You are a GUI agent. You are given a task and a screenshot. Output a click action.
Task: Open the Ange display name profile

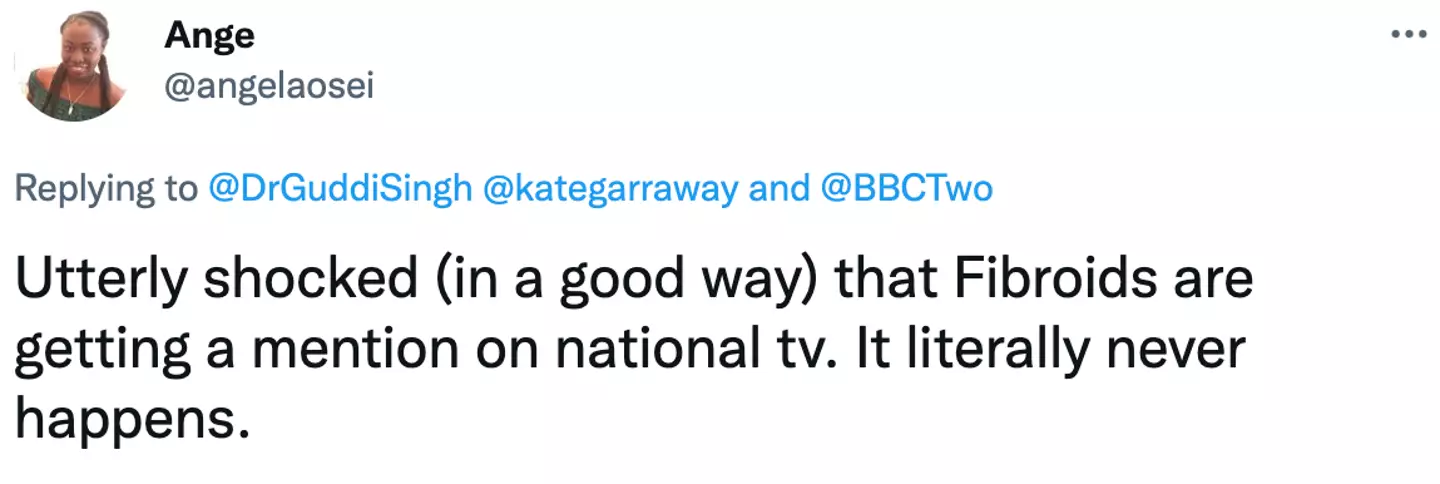pyautogui.click(x=209, y=36)
